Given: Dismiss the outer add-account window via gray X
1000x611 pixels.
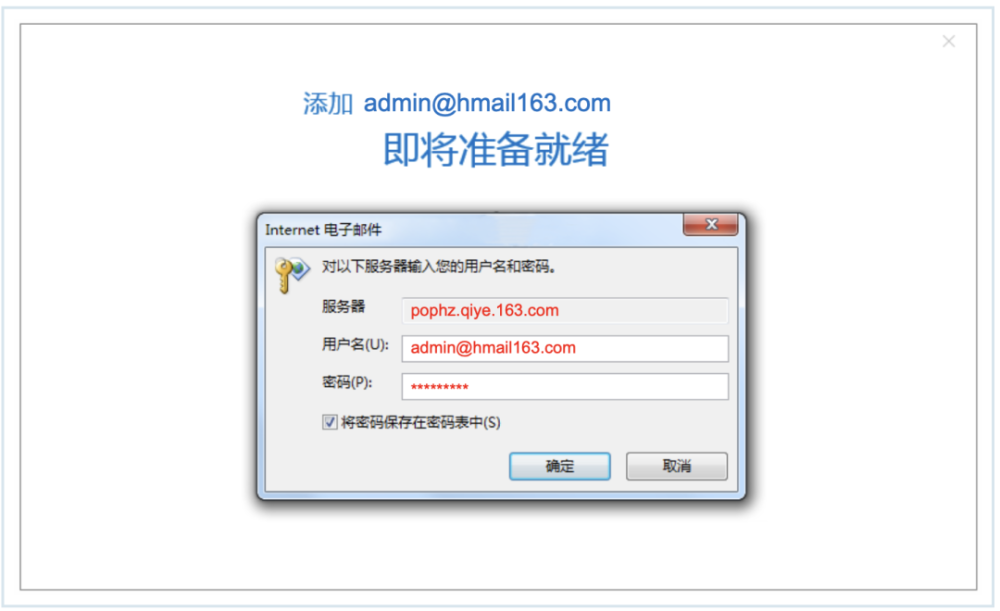Looking at the screenshot, I should pos(948,41).
